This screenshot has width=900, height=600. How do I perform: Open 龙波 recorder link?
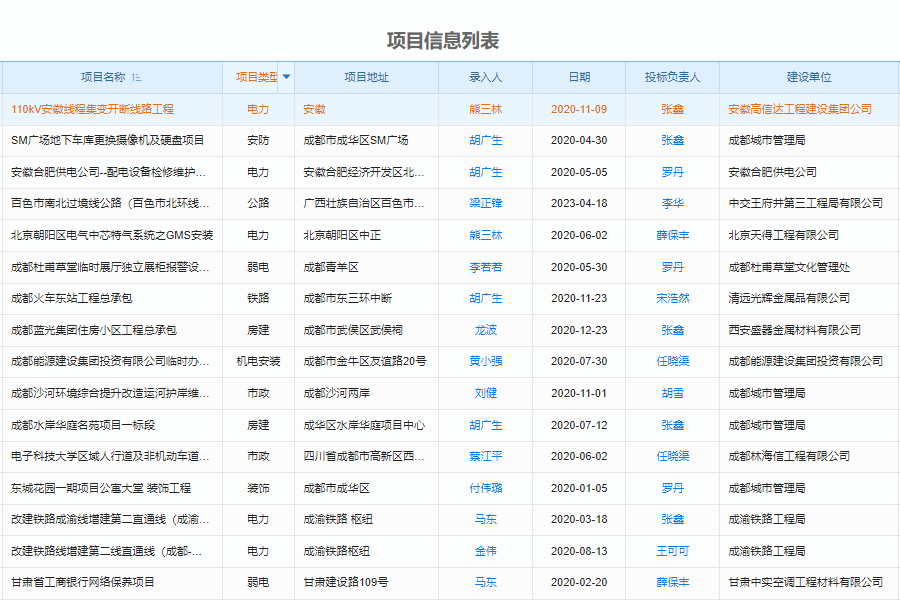[486, 330]
